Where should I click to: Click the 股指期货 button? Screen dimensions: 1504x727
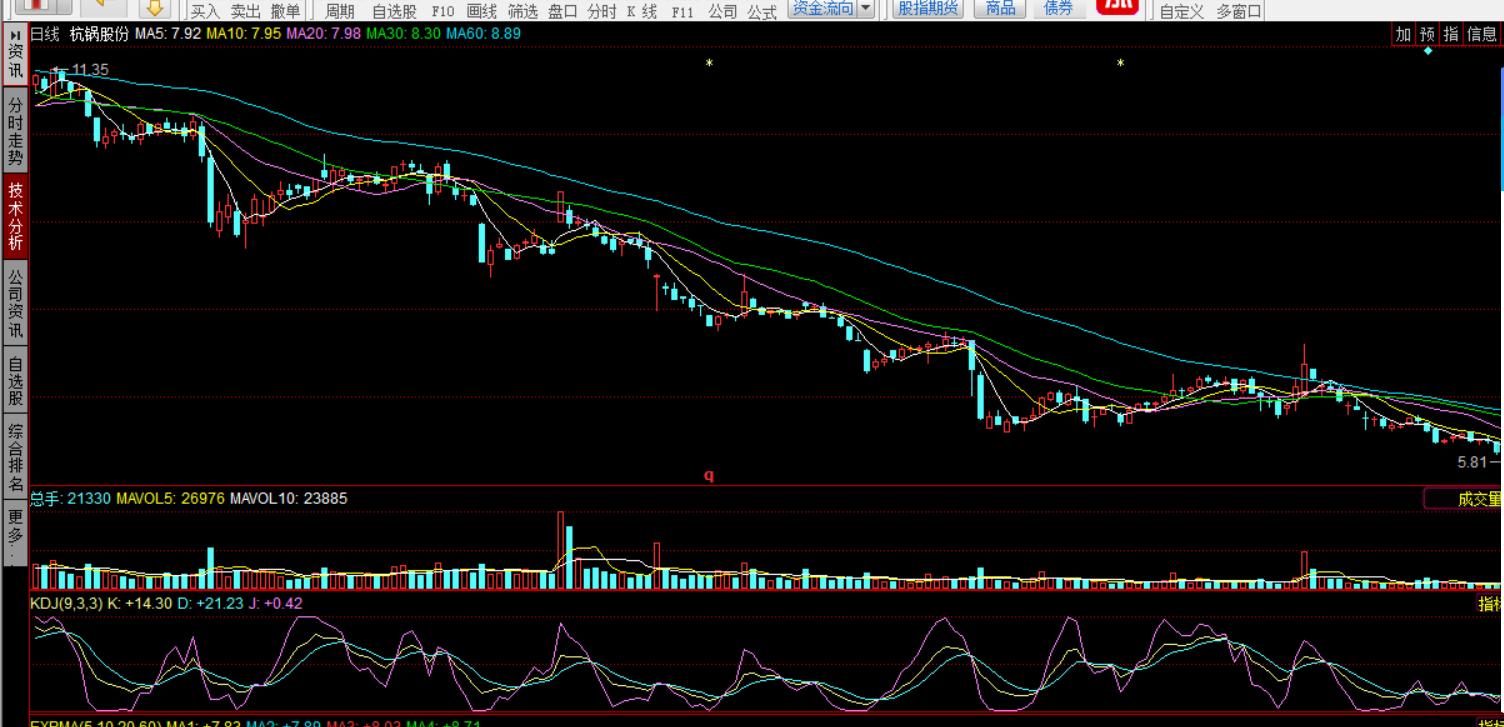(927, 9)
